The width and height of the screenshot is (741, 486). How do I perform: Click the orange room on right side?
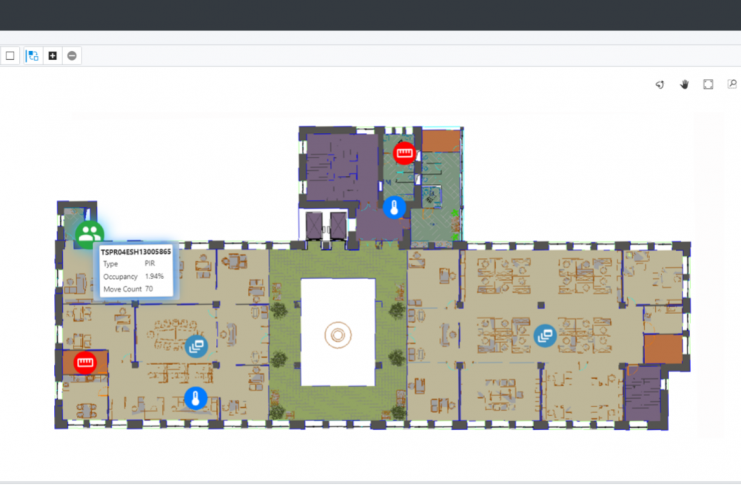(661, 349)
